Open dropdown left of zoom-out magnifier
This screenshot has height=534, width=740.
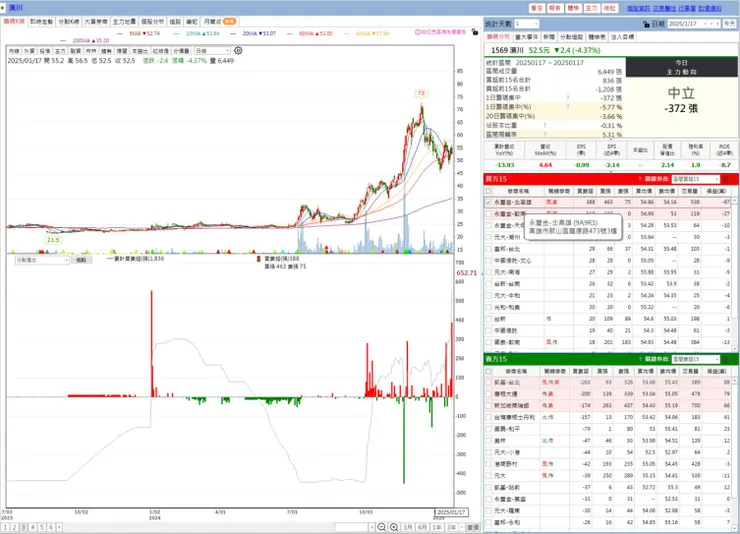tap(354, 527)
